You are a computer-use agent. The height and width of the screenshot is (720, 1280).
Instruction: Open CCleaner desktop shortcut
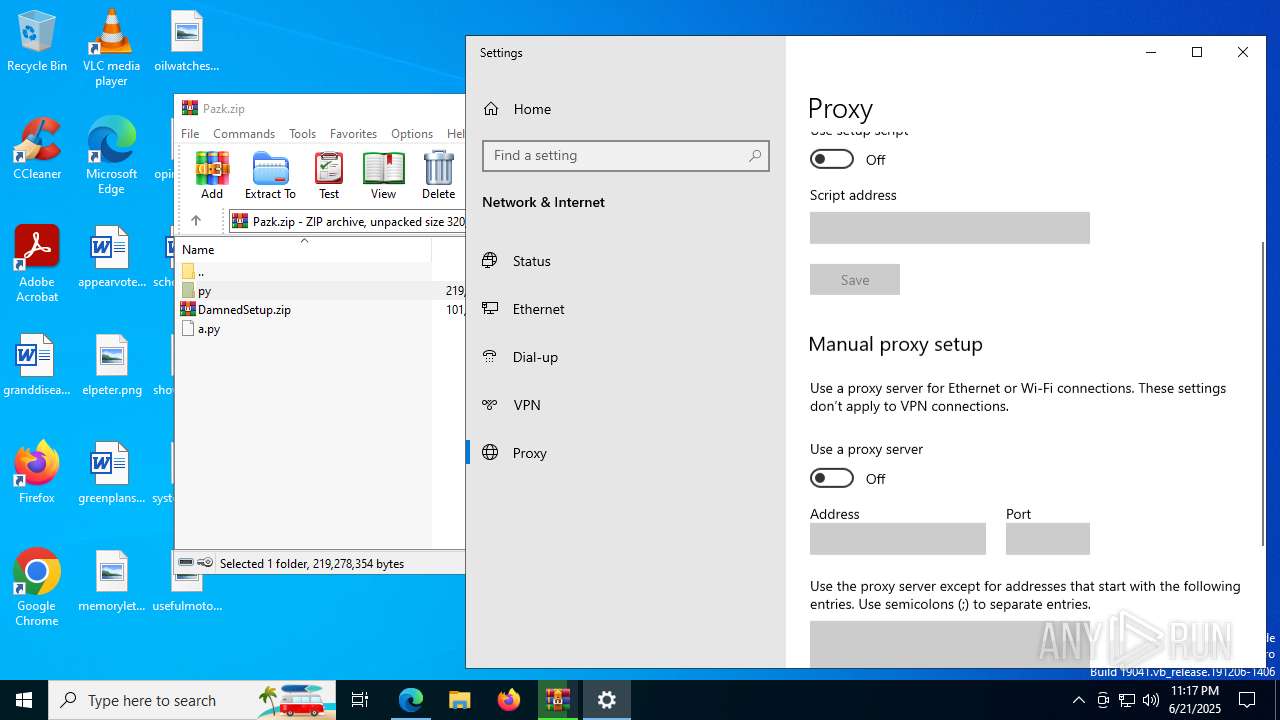pos(37,150)
